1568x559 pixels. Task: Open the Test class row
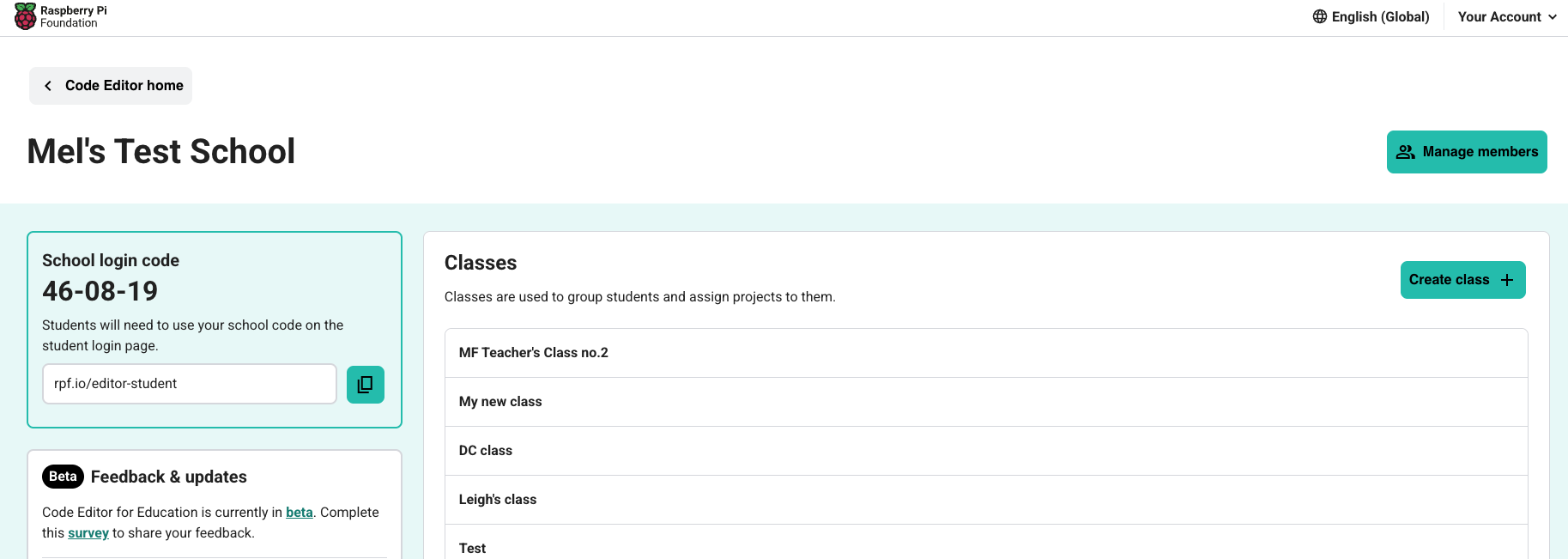pyautogui.click(x=985, y=547)
